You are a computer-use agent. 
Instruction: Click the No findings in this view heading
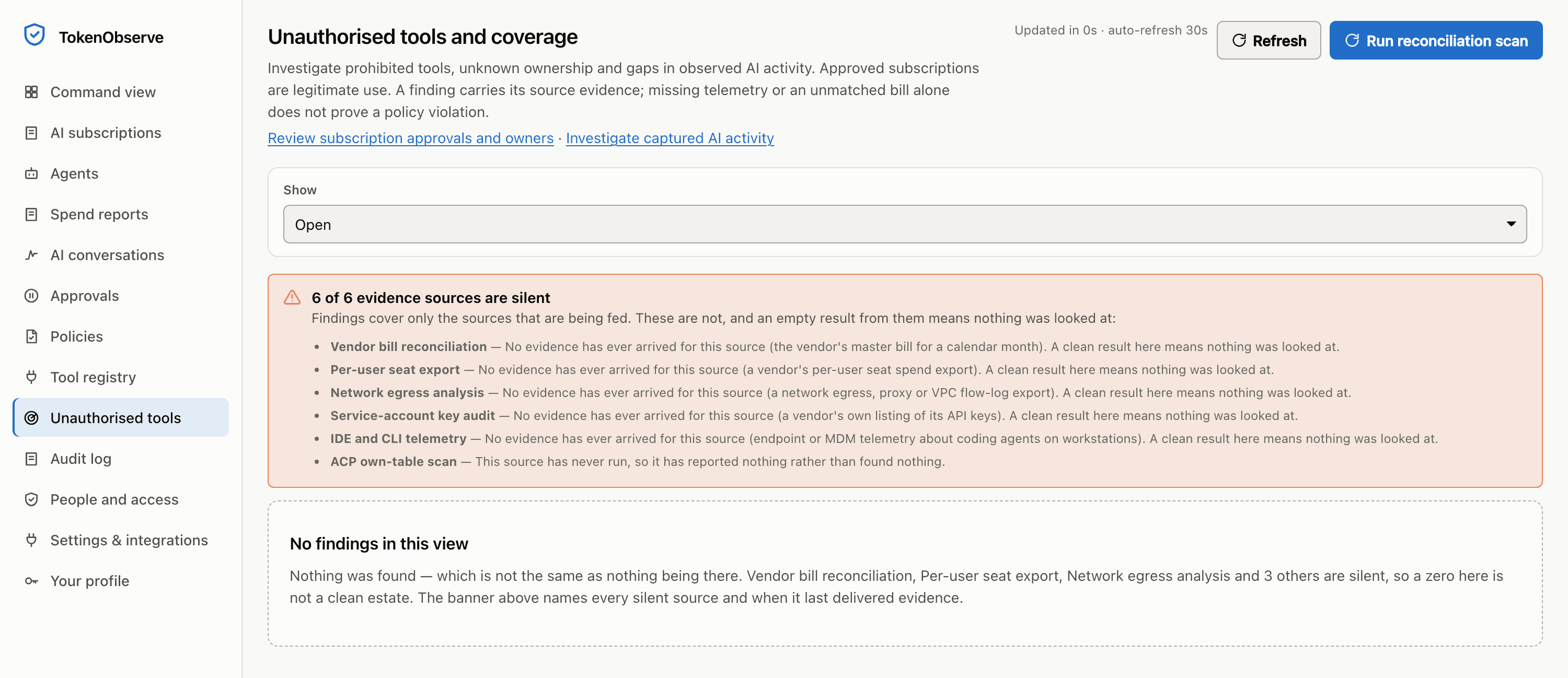tap(378, 544)
